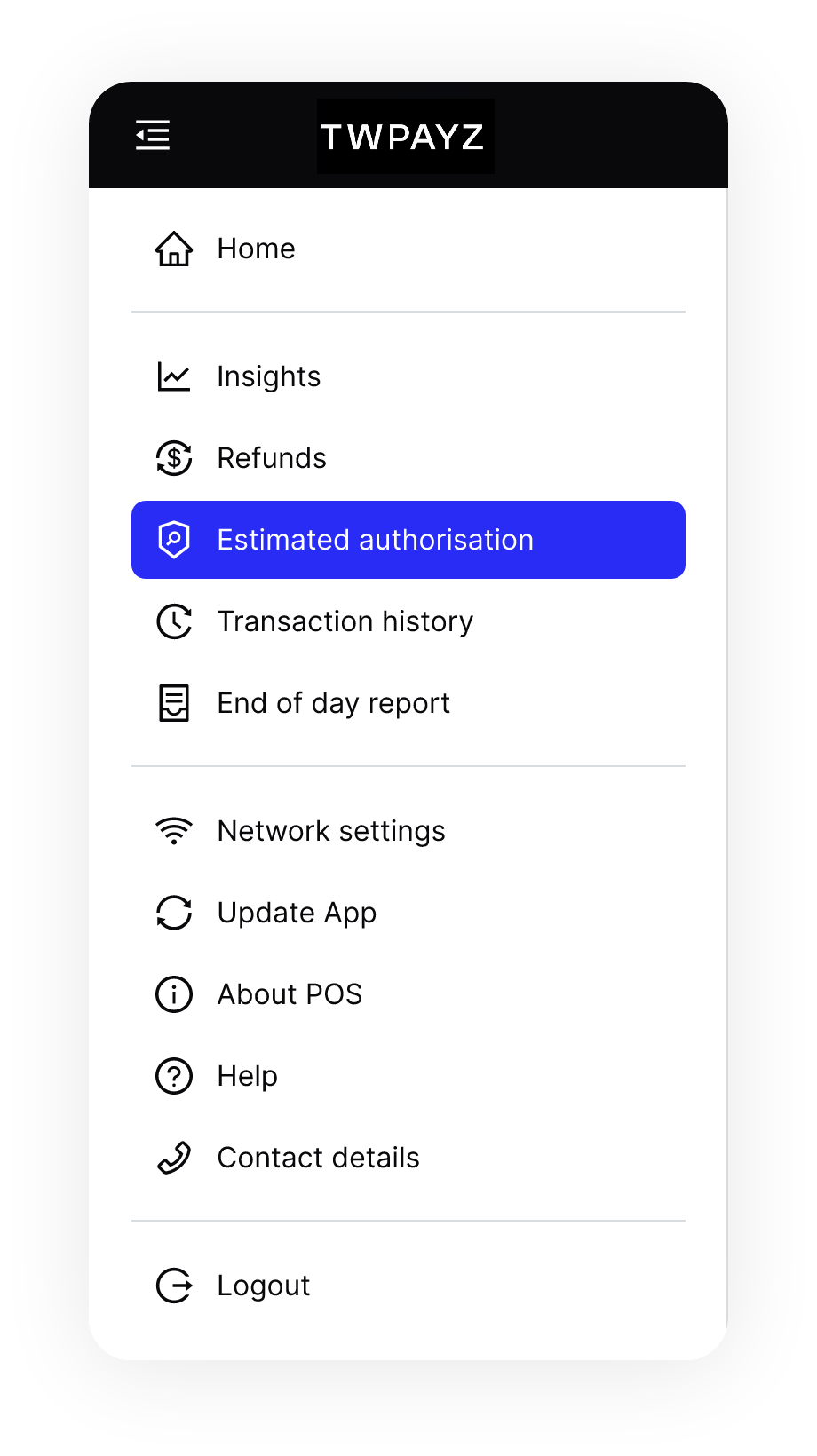Click the house icon beside Home
Screen dimensions: 817x1456
(x=174, y=249)
